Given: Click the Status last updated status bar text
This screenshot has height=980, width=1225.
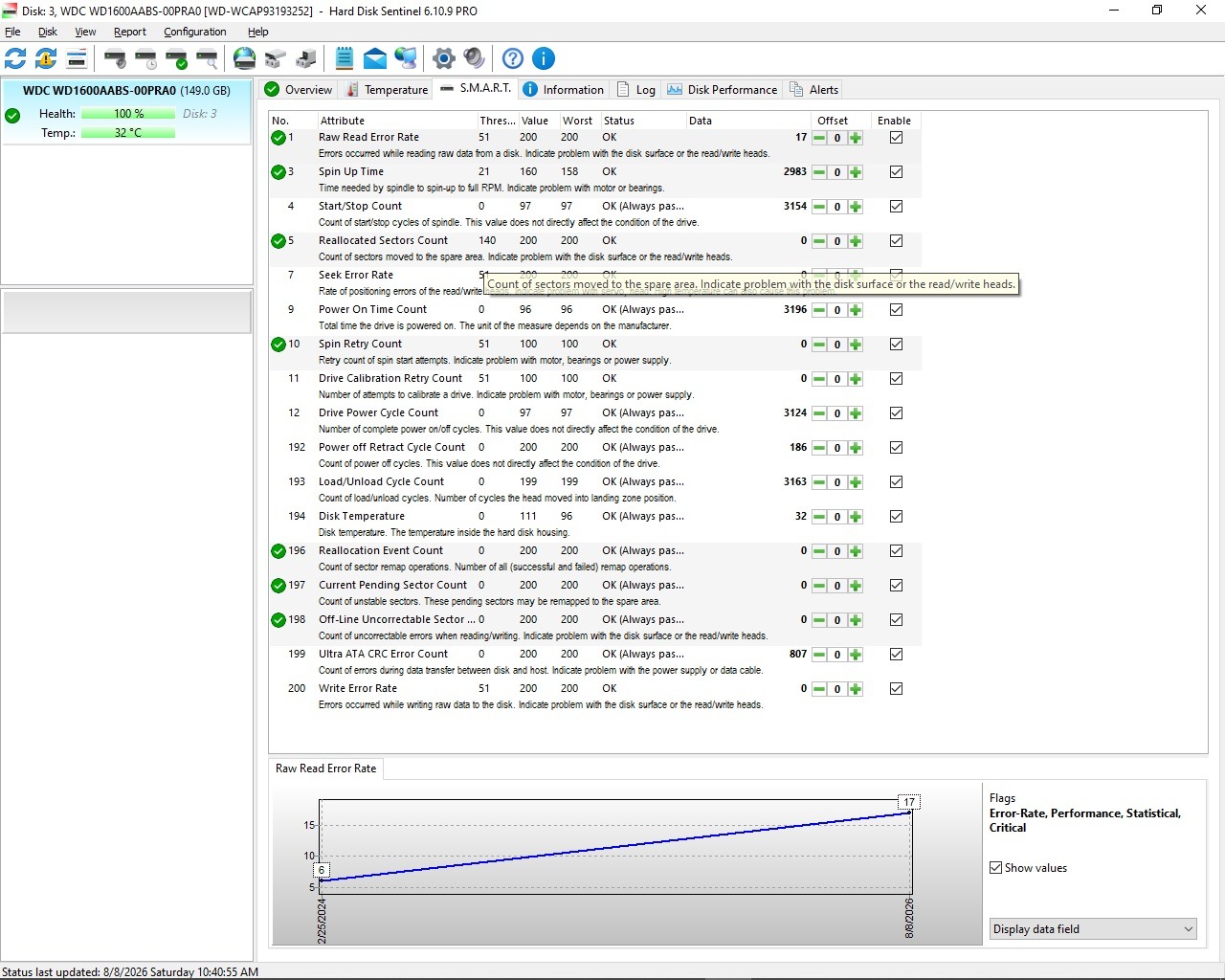Looking at the screenshot, I should point(130,971).
